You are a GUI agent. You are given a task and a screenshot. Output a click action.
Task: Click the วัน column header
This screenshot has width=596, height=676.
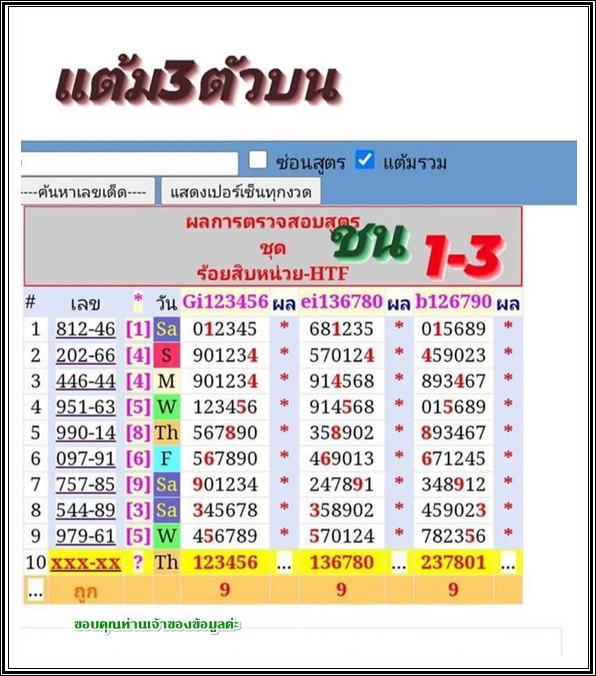click(x=166, y=303)
